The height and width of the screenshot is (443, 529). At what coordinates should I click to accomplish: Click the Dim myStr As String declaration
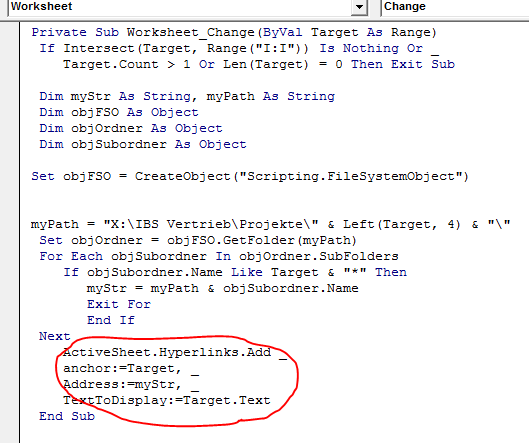pos(187,96)
